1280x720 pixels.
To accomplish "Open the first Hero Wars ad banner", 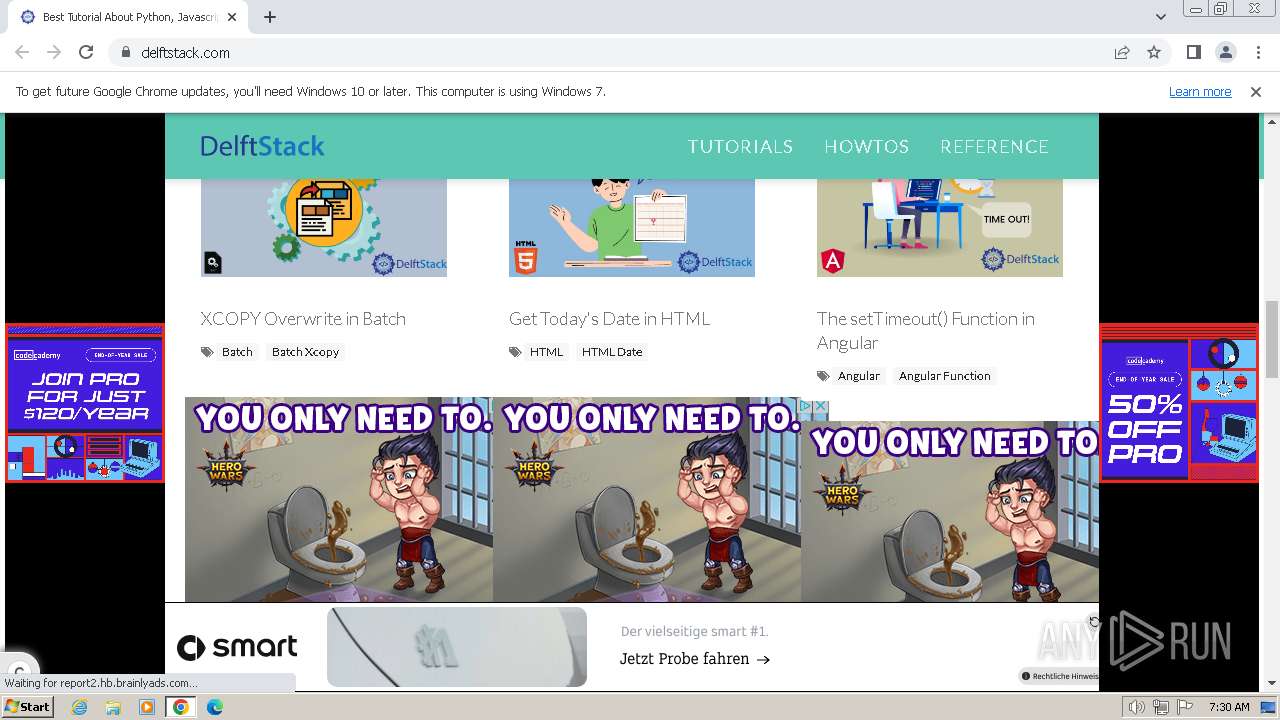I will pyautogui.click(x=339, y=499).
